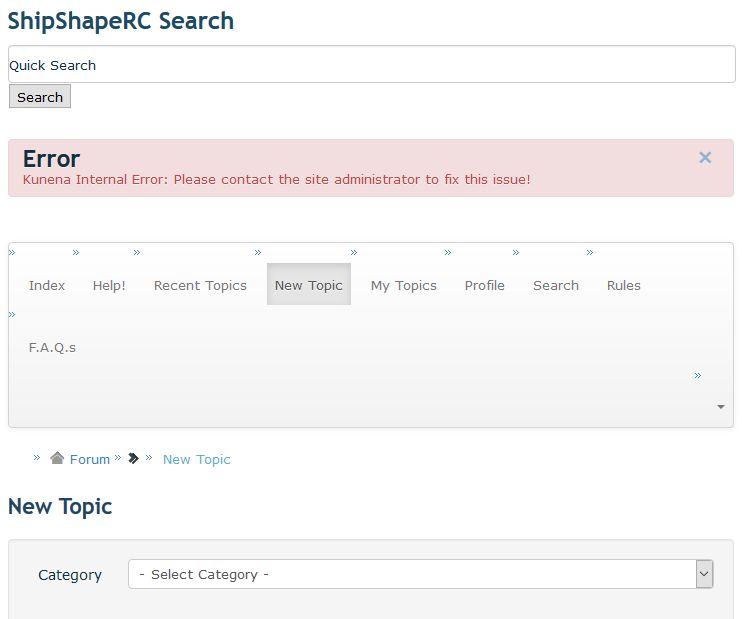Focus the Quick Search input field

tap(372, 64)
